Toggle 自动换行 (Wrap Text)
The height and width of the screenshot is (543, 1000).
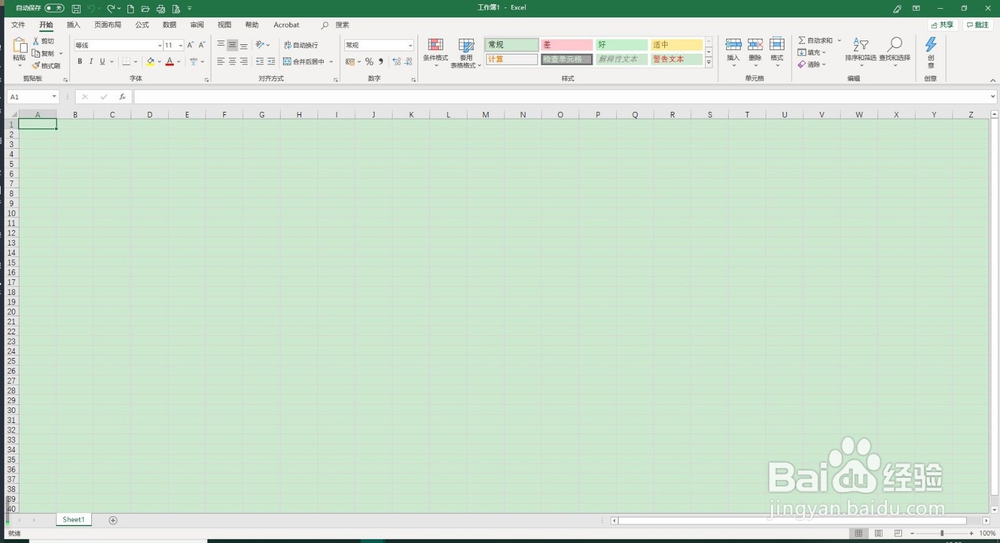pos(301,45)
